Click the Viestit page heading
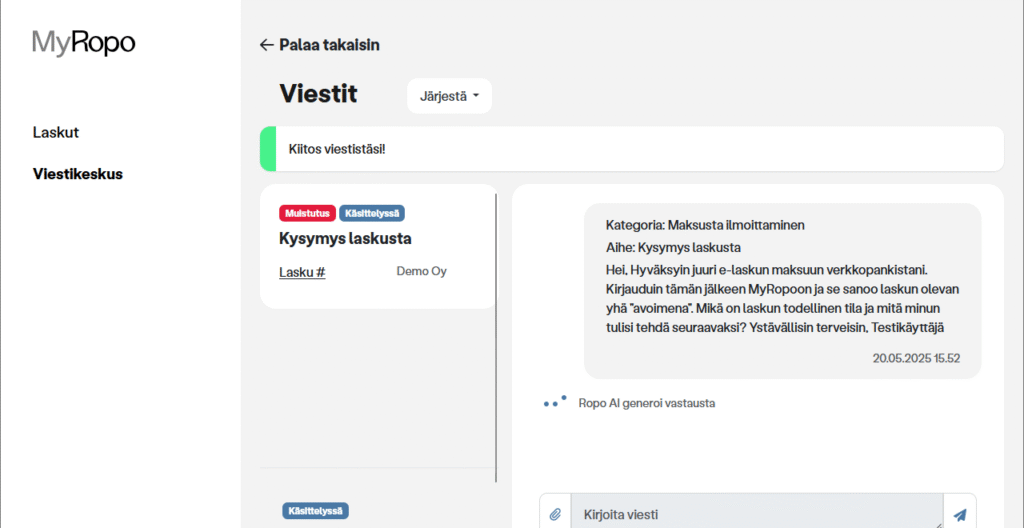This screenshot has width=1024, height=528. (x=319, y=94)
